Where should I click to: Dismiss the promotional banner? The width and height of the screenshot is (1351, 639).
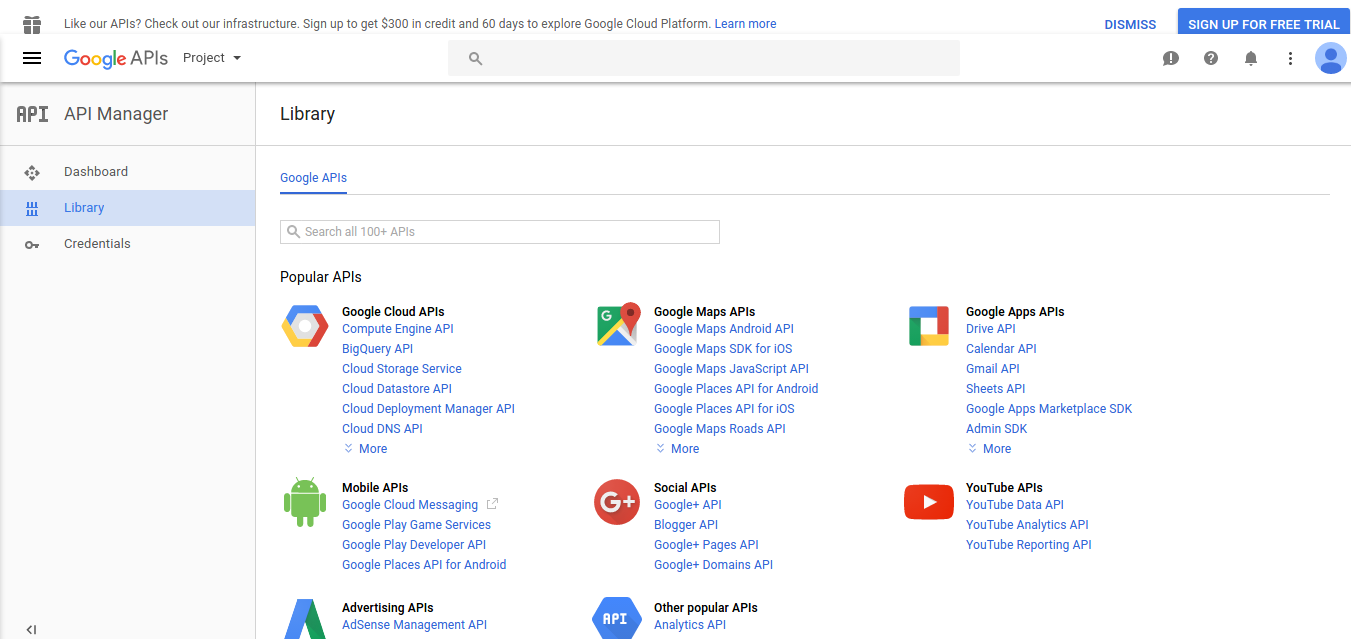pos(1130,24)
